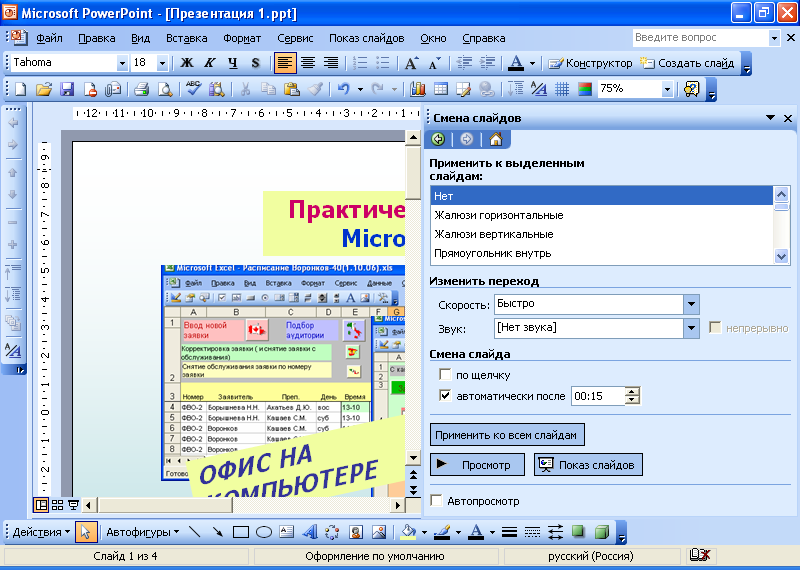This screenshot has width=800, height=570.
Task: Decrease the font size
Action: click(435, 63)
